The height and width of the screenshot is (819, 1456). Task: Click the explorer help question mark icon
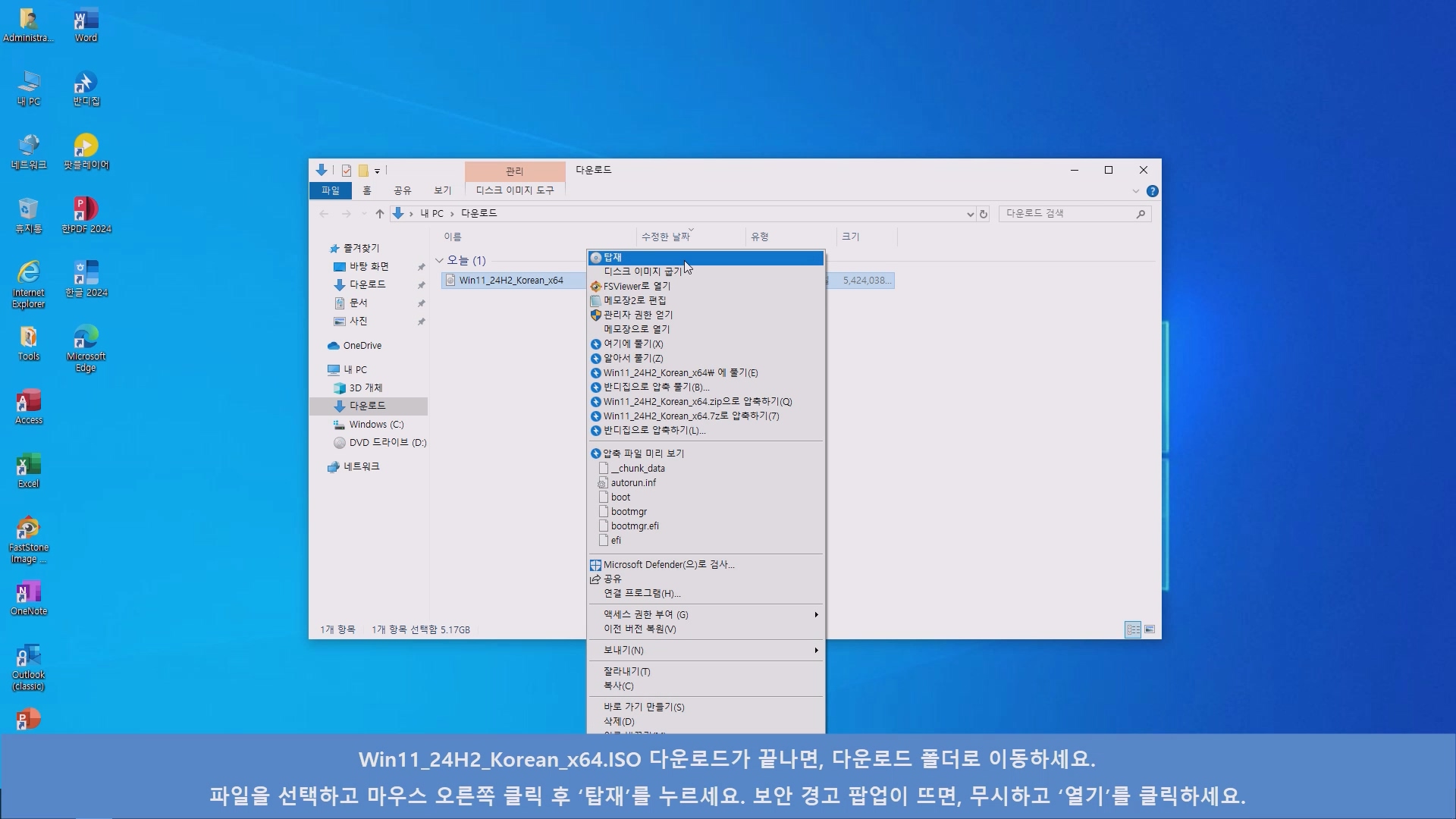[1152, 191]
